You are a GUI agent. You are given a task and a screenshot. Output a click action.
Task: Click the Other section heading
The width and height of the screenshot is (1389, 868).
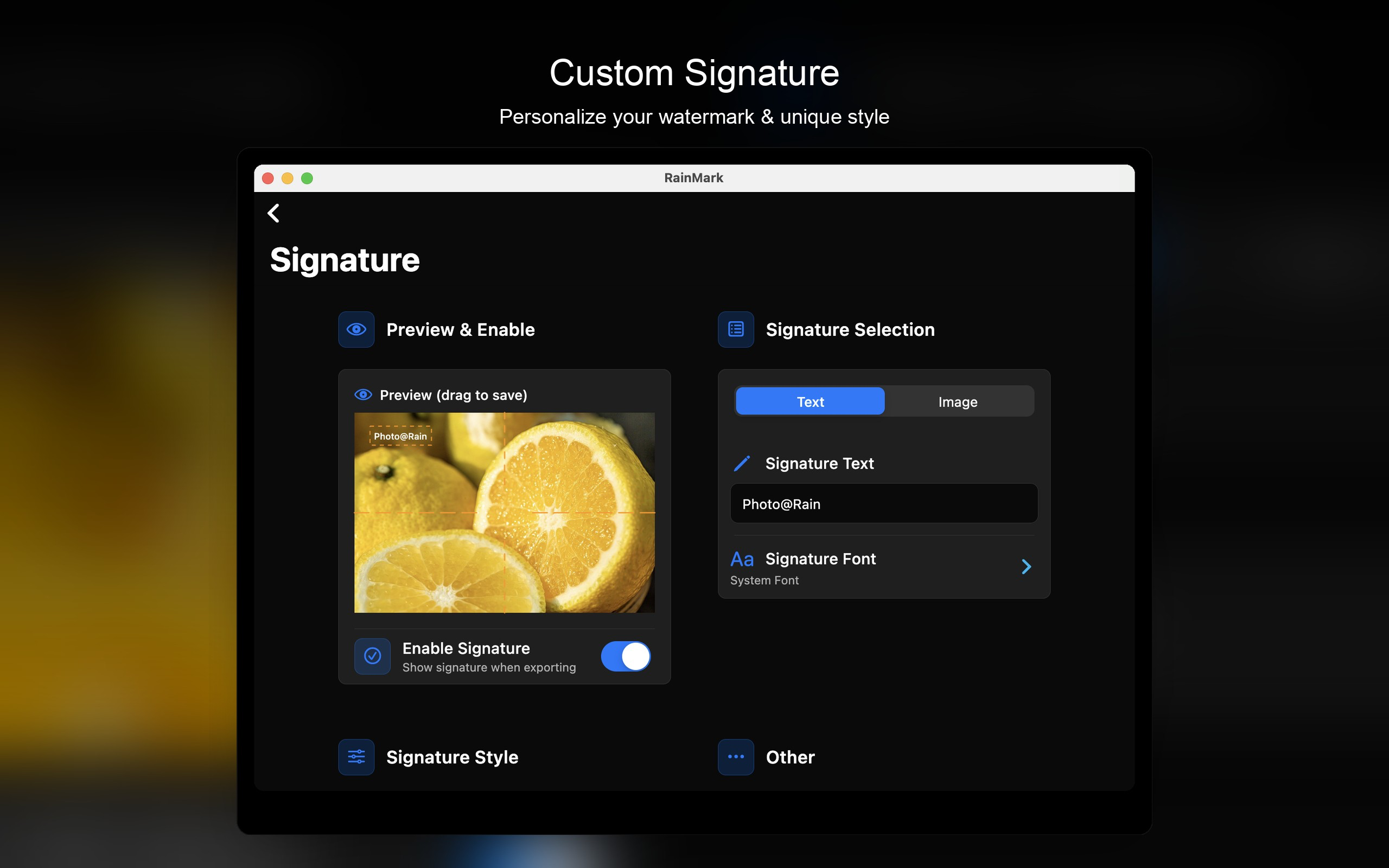tap(790, 757)
